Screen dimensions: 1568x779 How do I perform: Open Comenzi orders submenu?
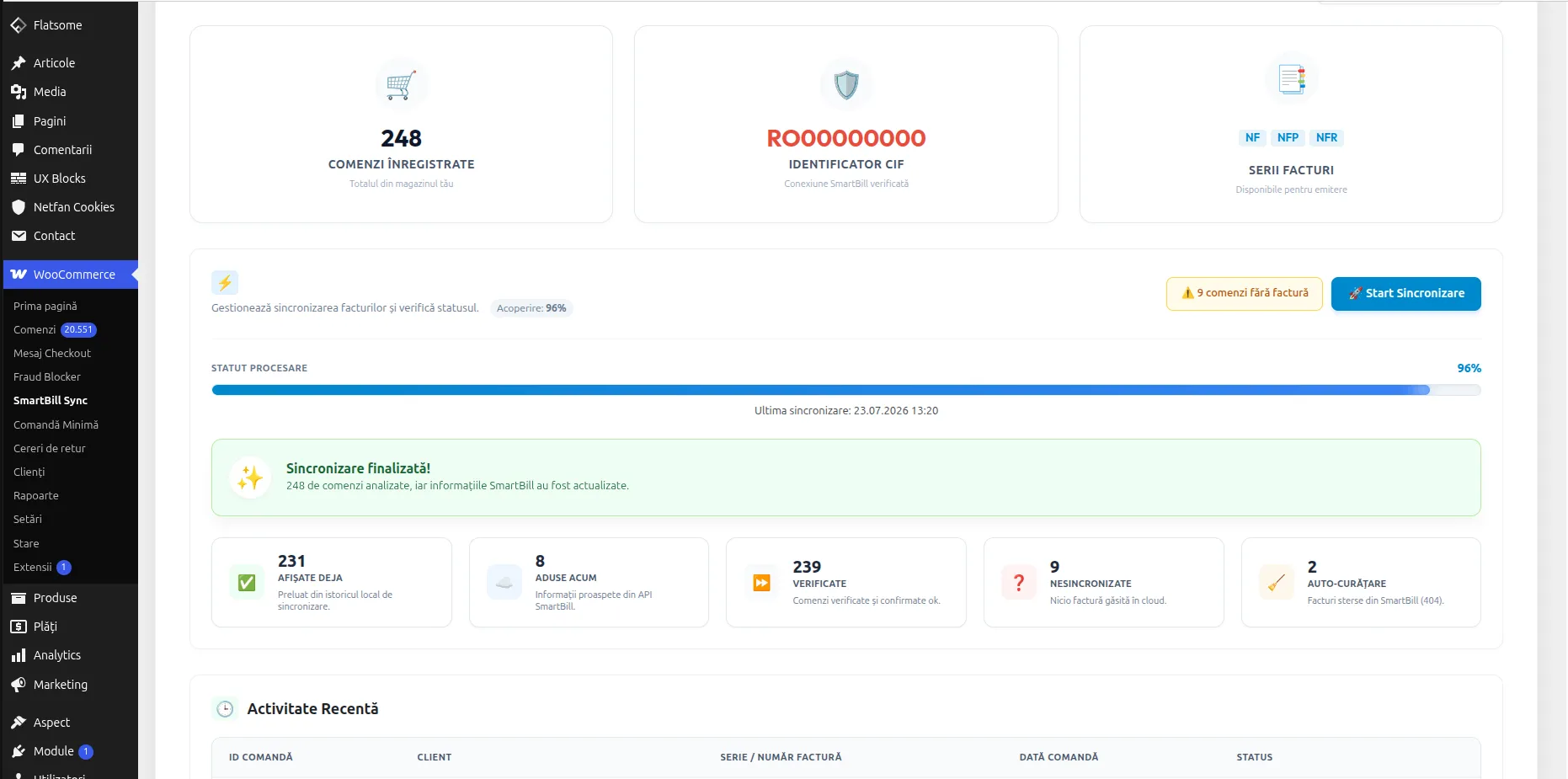coord(35,330)
